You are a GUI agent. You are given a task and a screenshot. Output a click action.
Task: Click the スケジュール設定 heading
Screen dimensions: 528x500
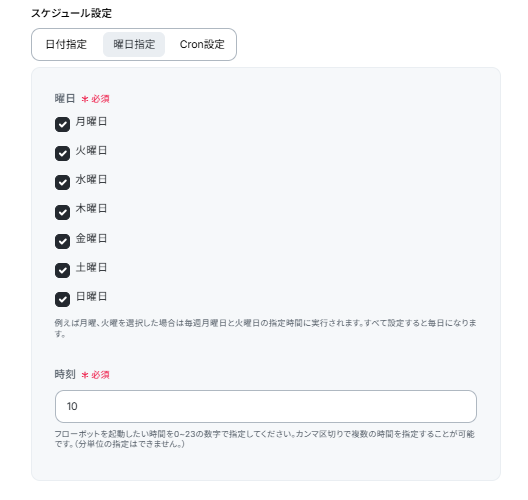coord(71,13)
